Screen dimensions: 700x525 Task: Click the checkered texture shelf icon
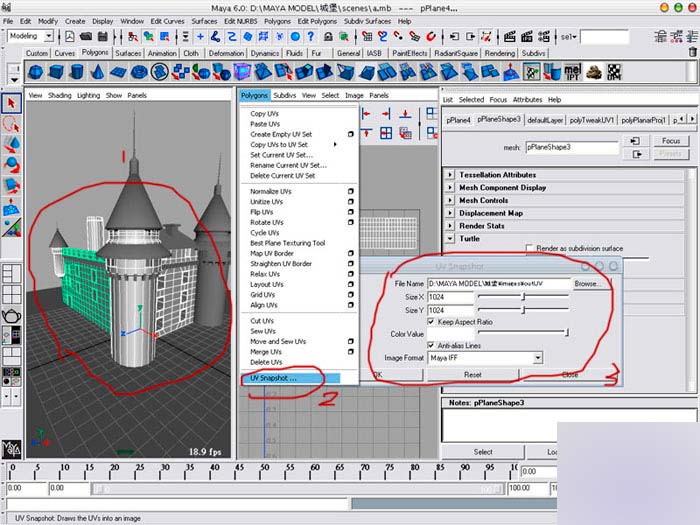pos(614,72)
